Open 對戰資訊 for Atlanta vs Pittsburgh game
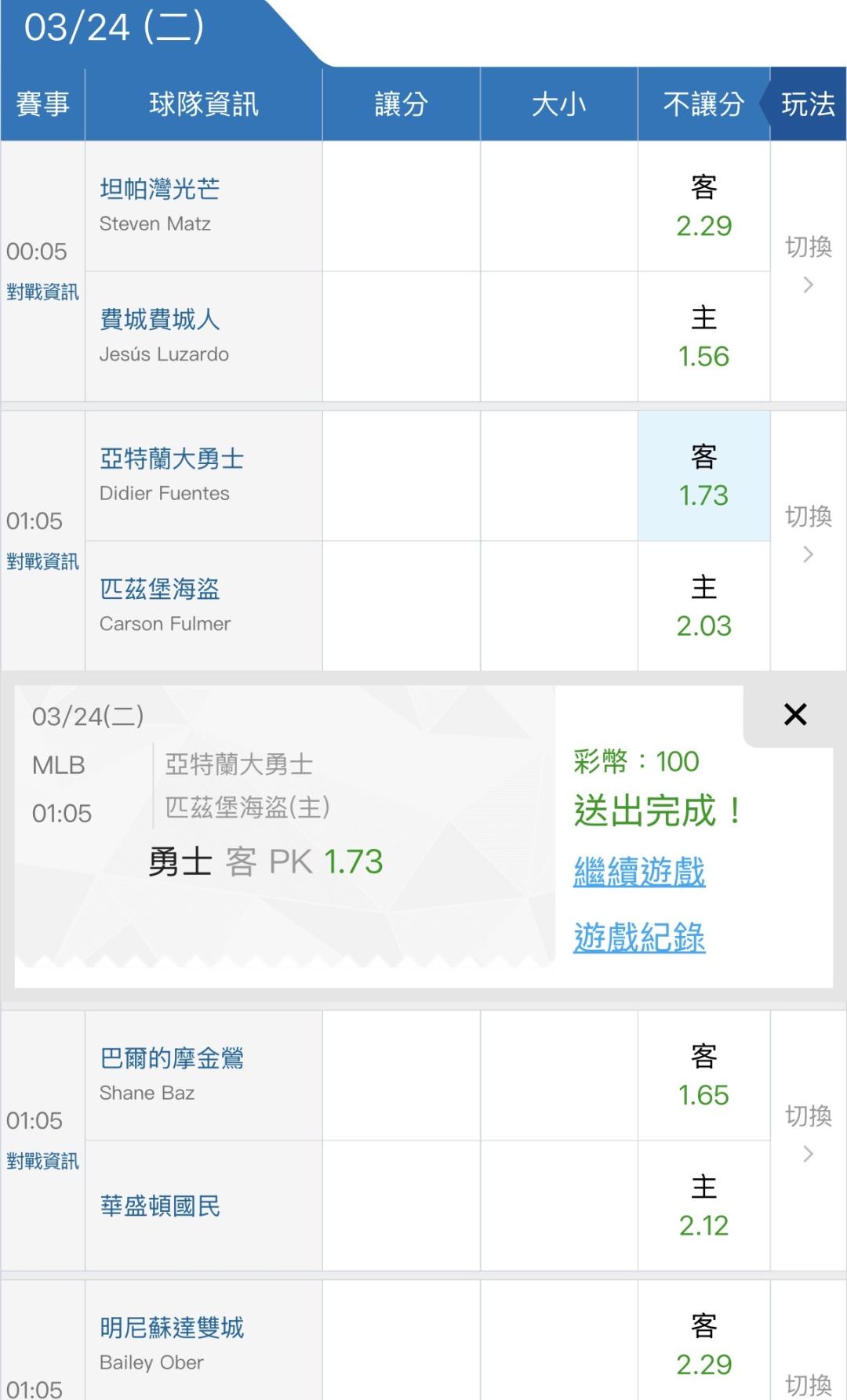Viewport: 847px width, 1400px height. (42, 562)
